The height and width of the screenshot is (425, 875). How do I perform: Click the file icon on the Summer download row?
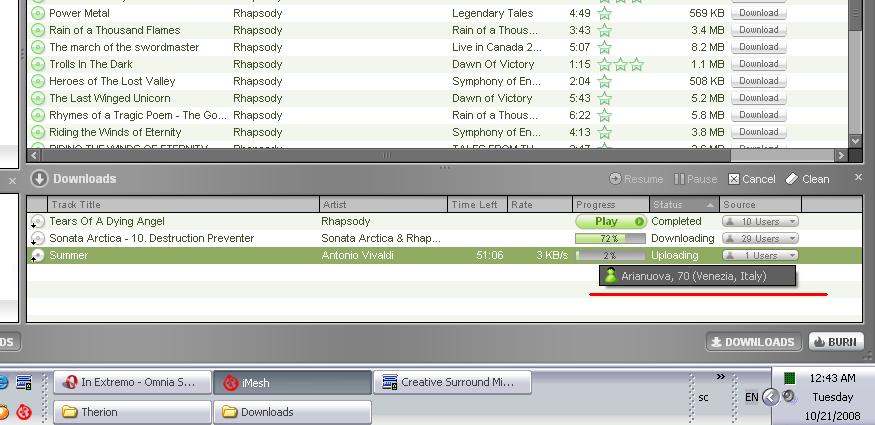click(x=37, y=255)
